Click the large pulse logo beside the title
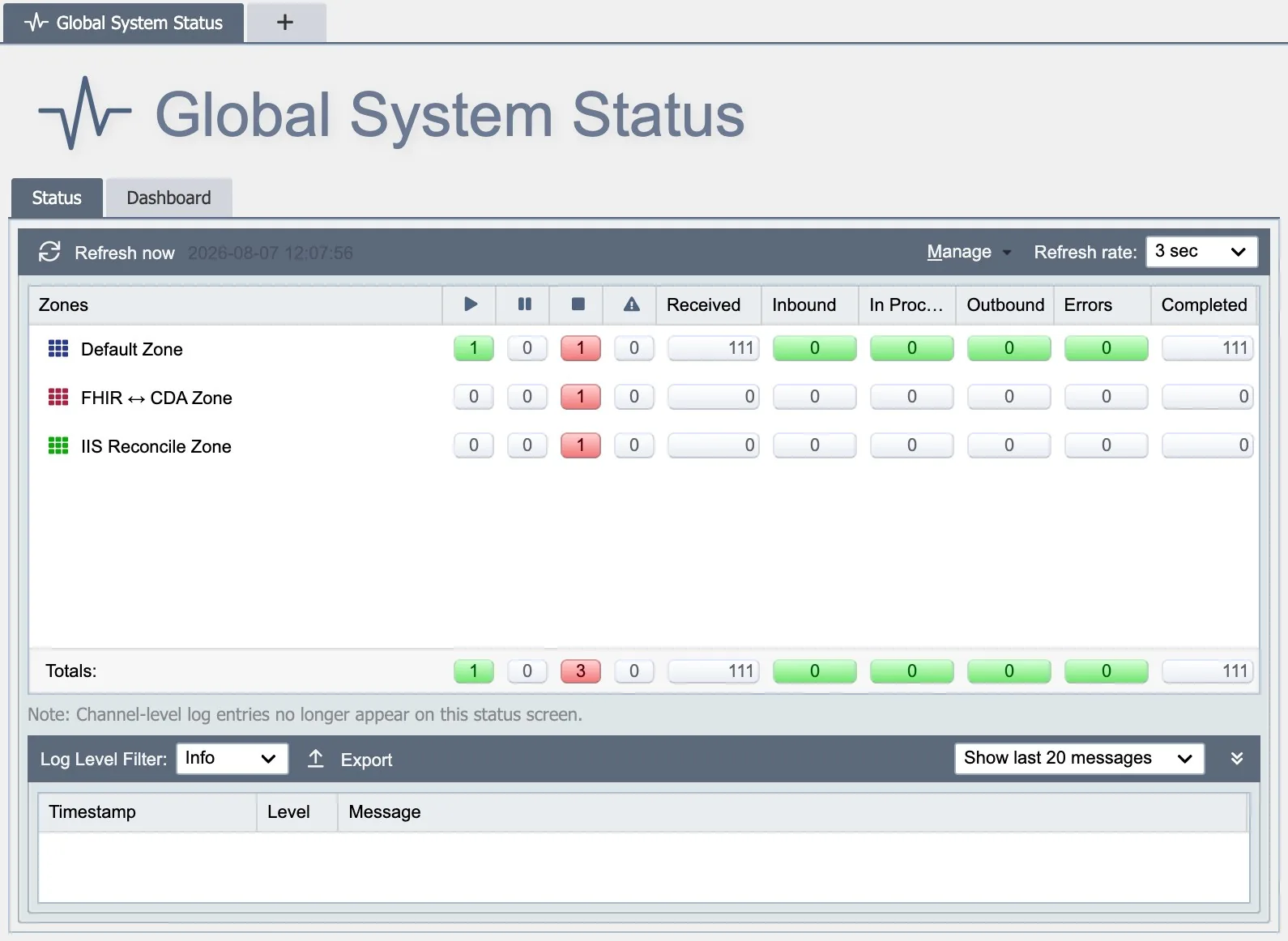Screen dimensions: 1288x941 click(x=85, y=113)
